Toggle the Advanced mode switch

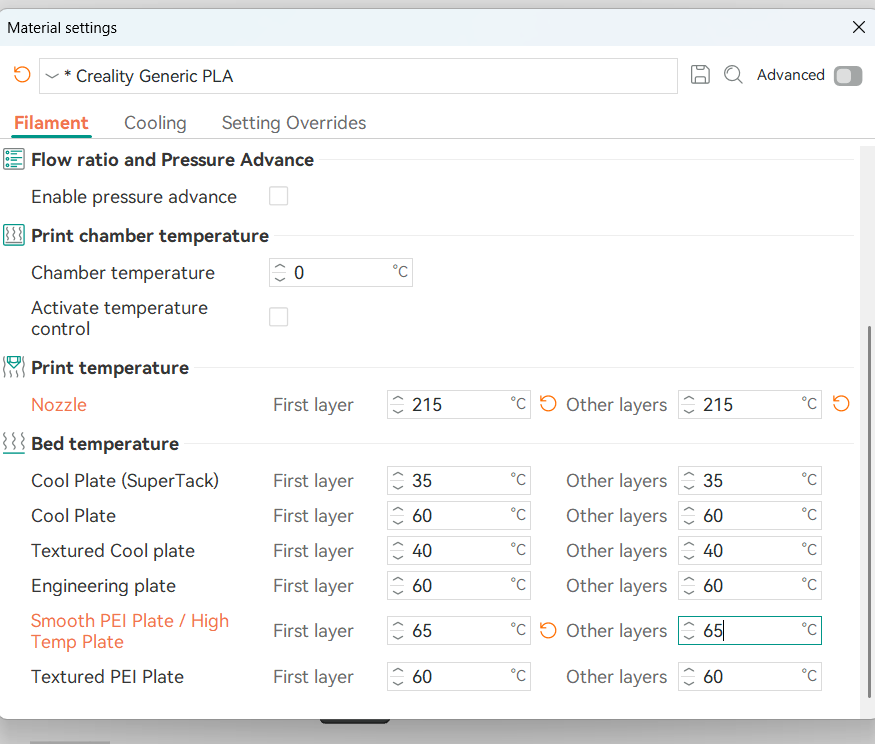pos(847,76)
